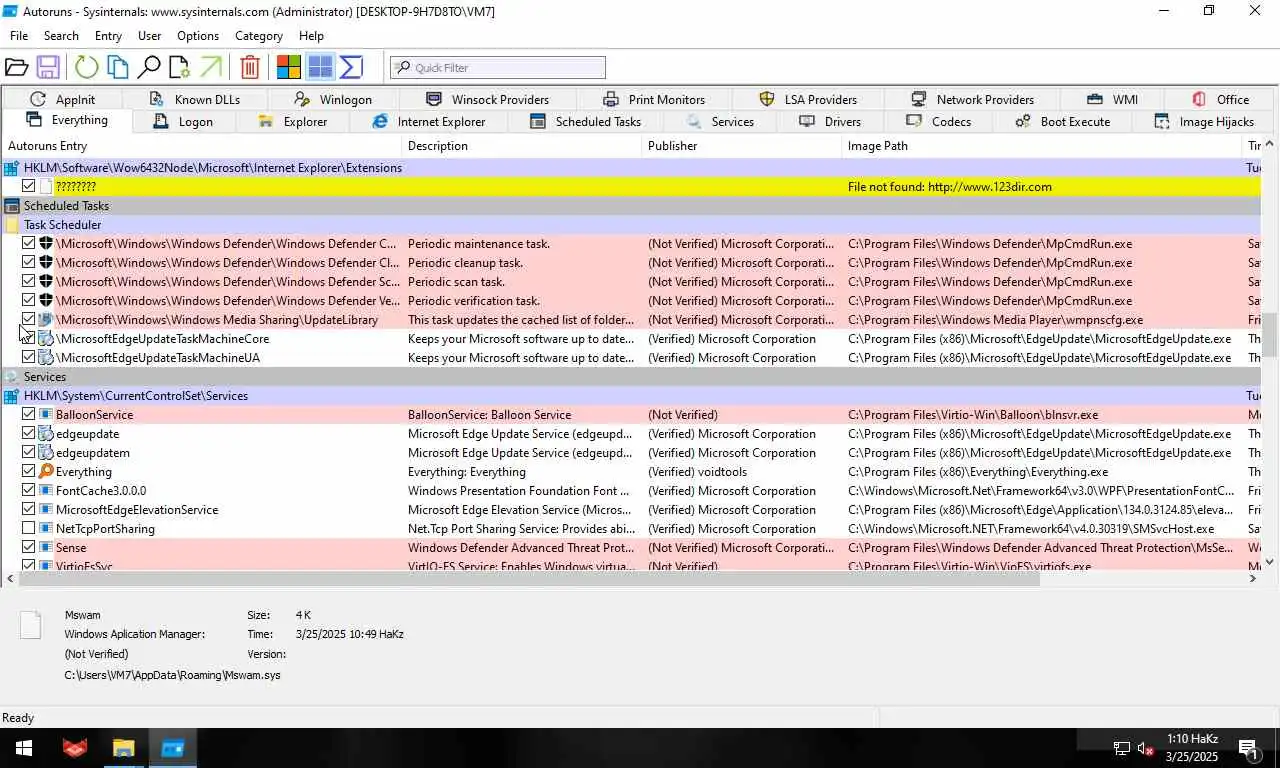Image resolution: width=1280 pixels, height=768 pixels.
Task: Click the muted volume tray icon
Action: pos(1147,748)
